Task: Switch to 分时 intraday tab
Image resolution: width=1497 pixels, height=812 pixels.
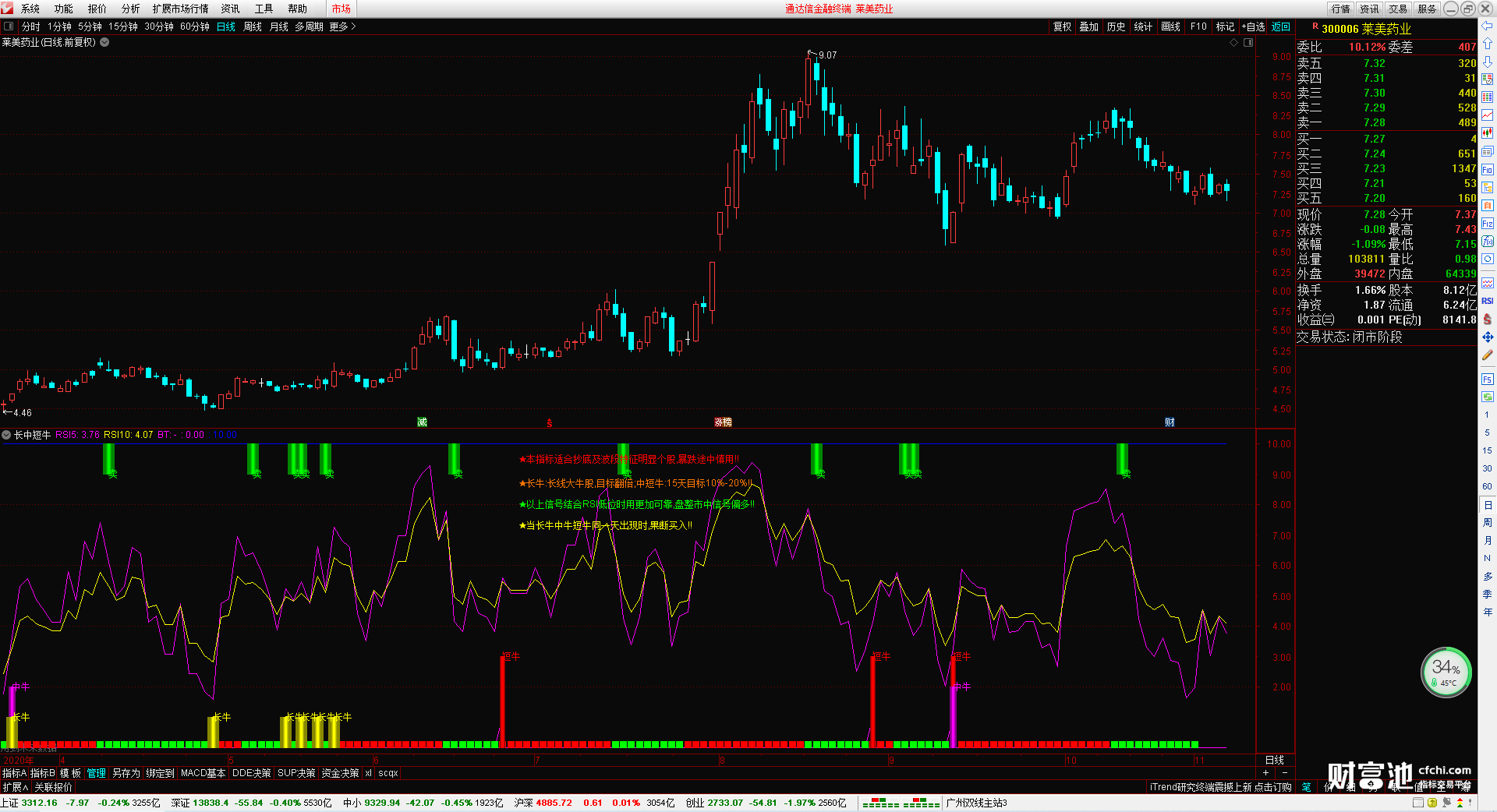Action: click(x=31, y=26)
